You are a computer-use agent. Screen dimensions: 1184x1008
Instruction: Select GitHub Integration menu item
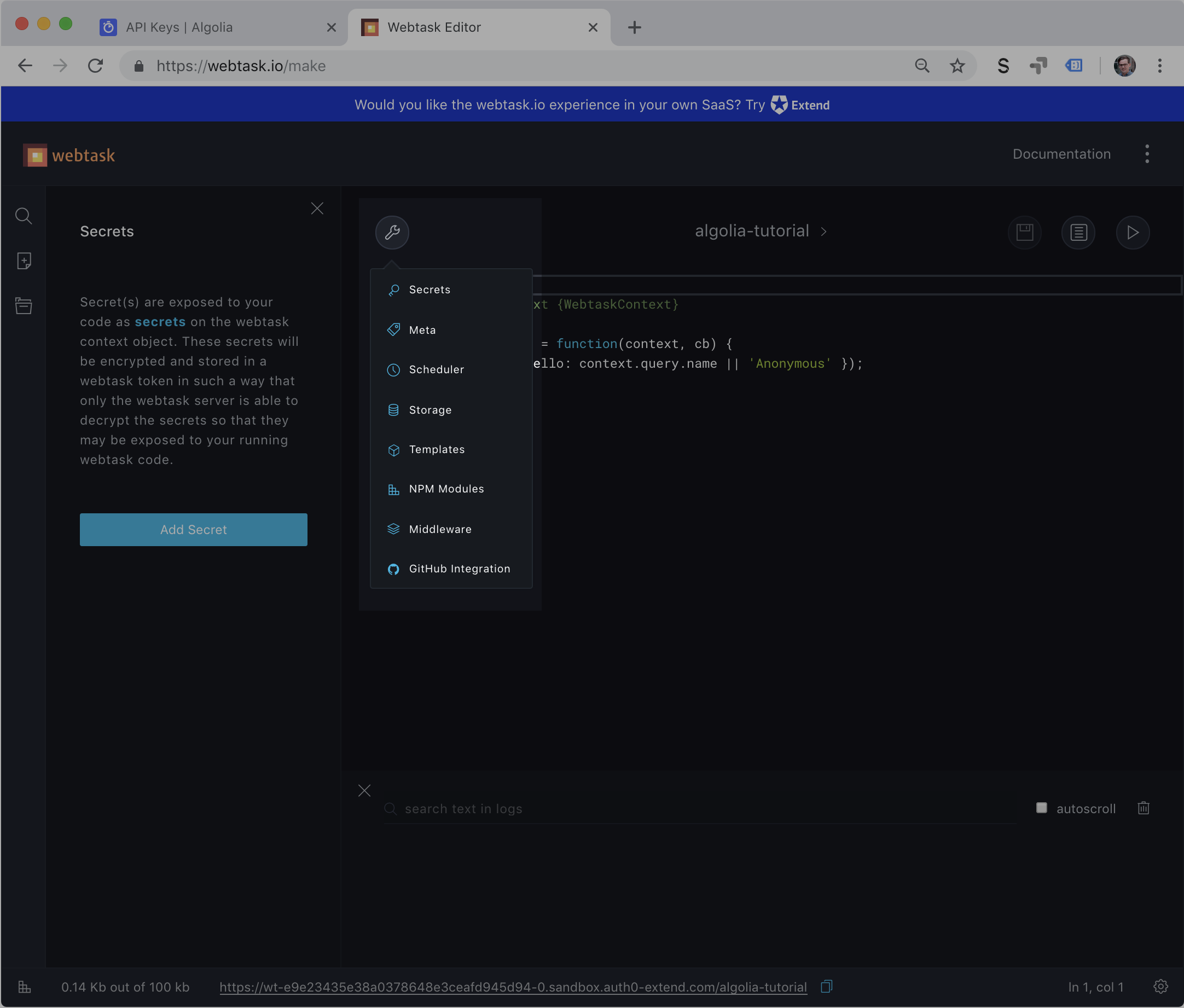click(x=459, y=569)
